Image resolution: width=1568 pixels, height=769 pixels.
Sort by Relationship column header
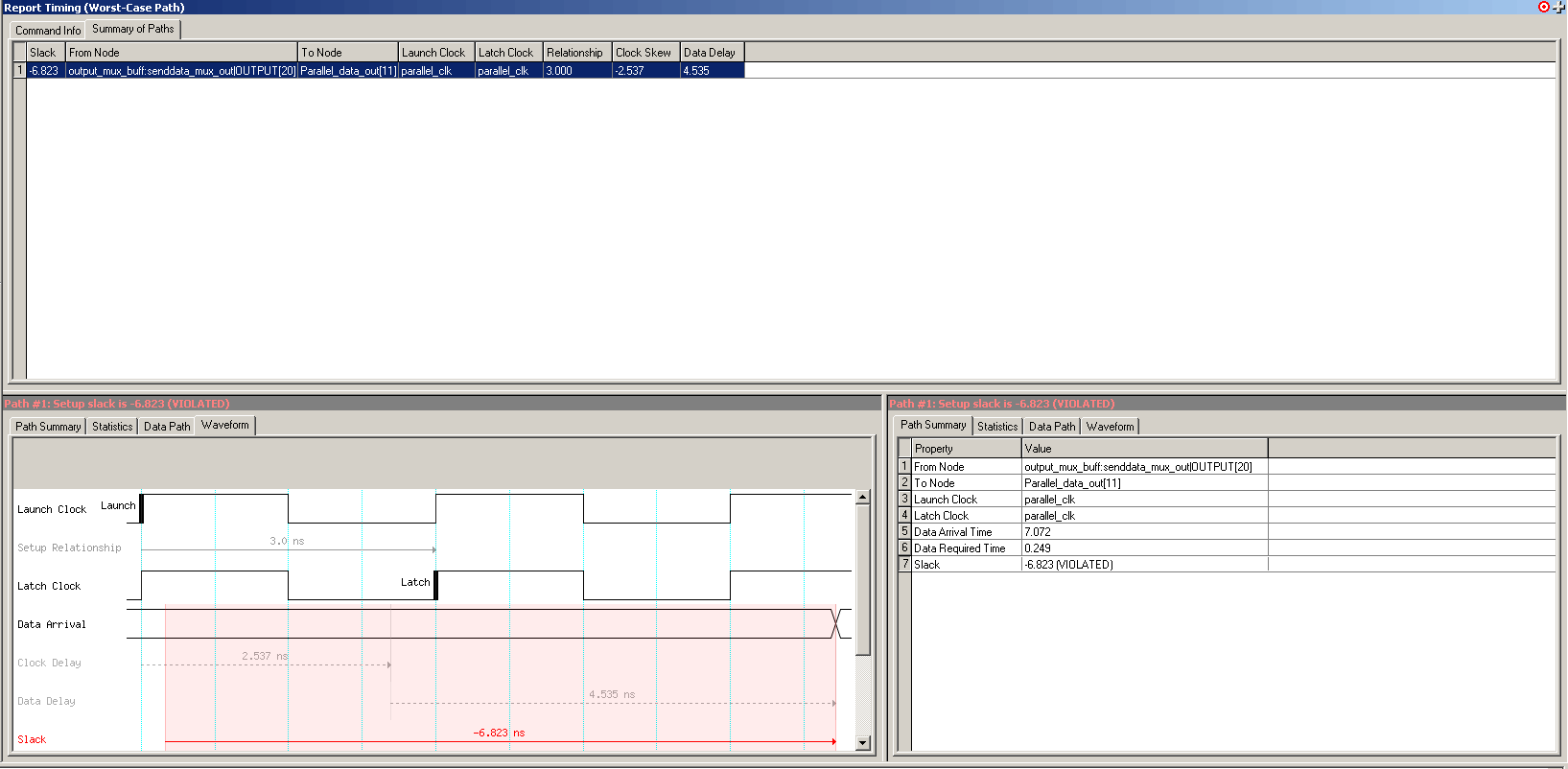click(x=577, y=53)
